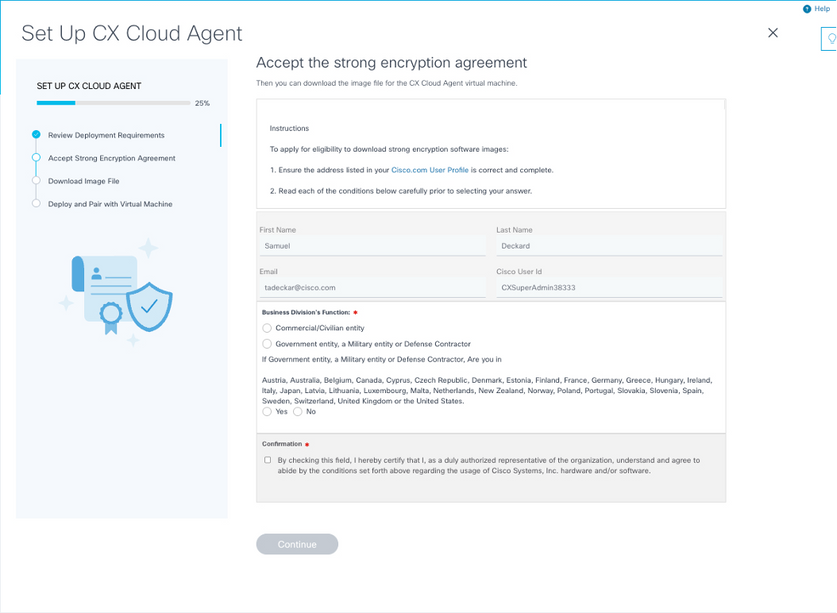Click 'Business Division's Function:' label
The image size is (837, 613).
click(306, 312)
